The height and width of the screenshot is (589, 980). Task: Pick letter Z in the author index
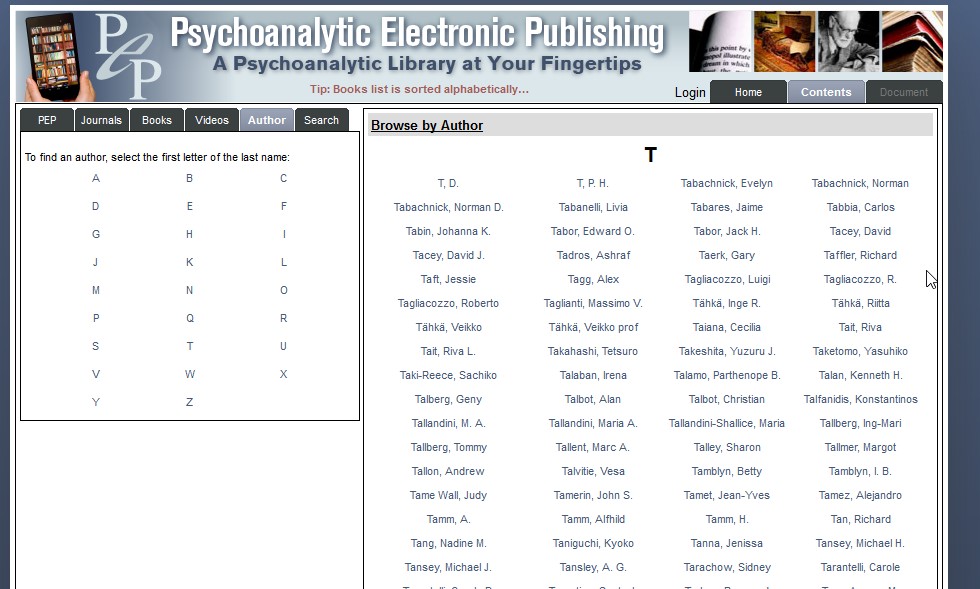click(x=189, y=402)
